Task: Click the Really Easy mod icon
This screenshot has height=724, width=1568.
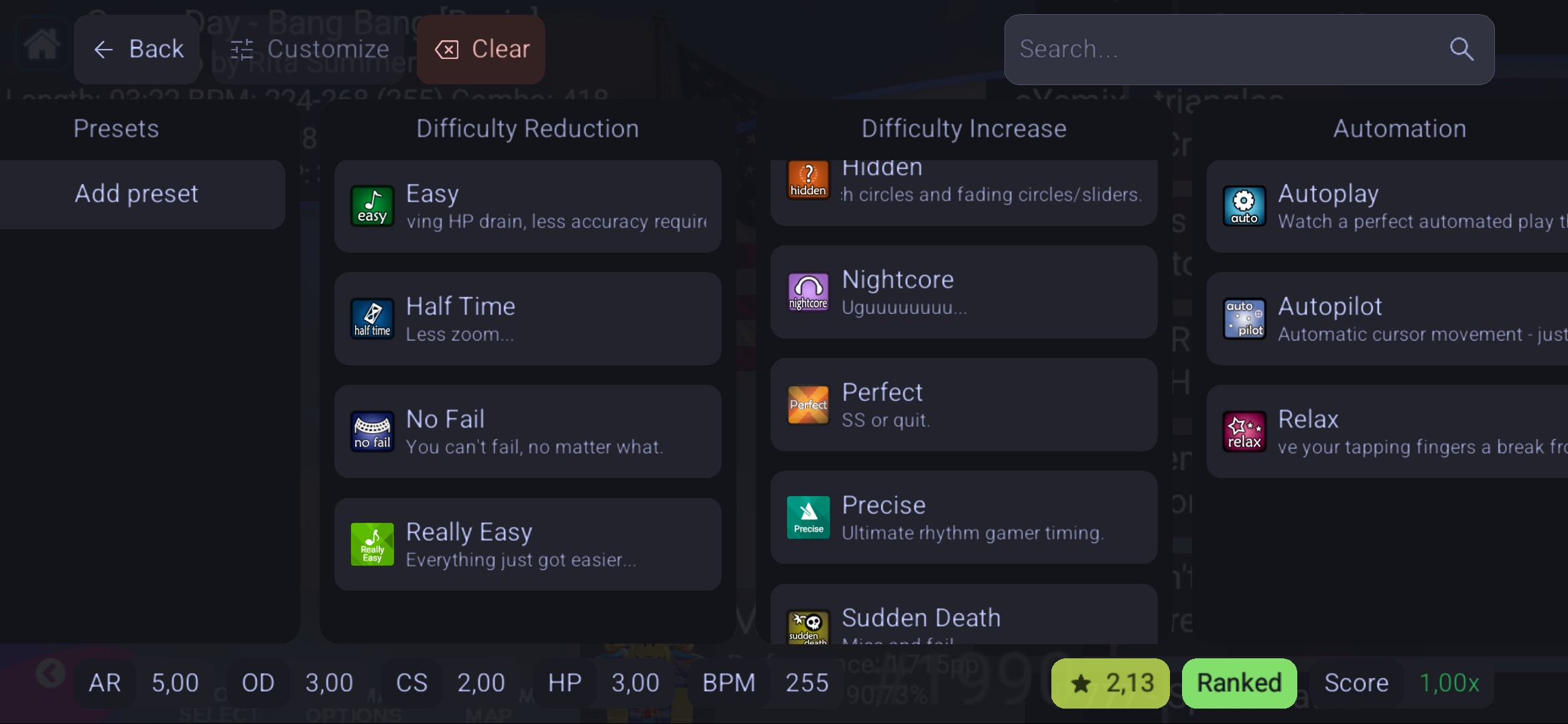Action: [x=372, y=544]
